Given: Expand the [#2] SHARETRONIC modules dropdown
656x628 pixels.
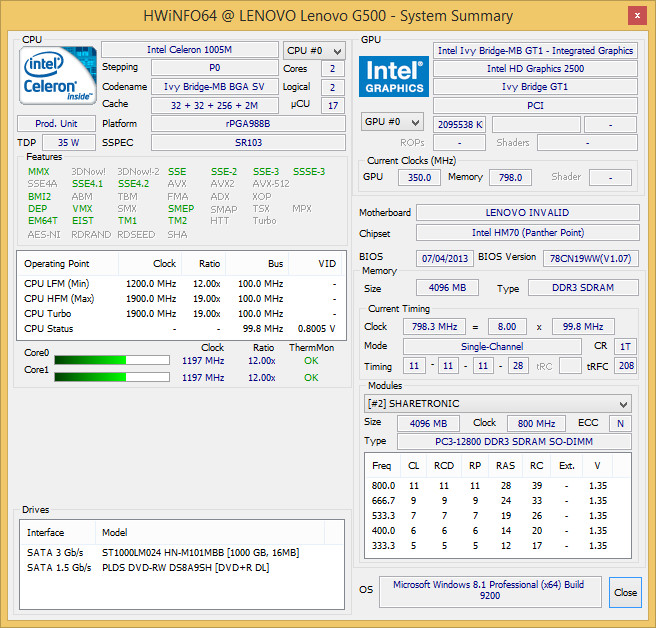Looking at the screenshot, I should click(497, 404).
